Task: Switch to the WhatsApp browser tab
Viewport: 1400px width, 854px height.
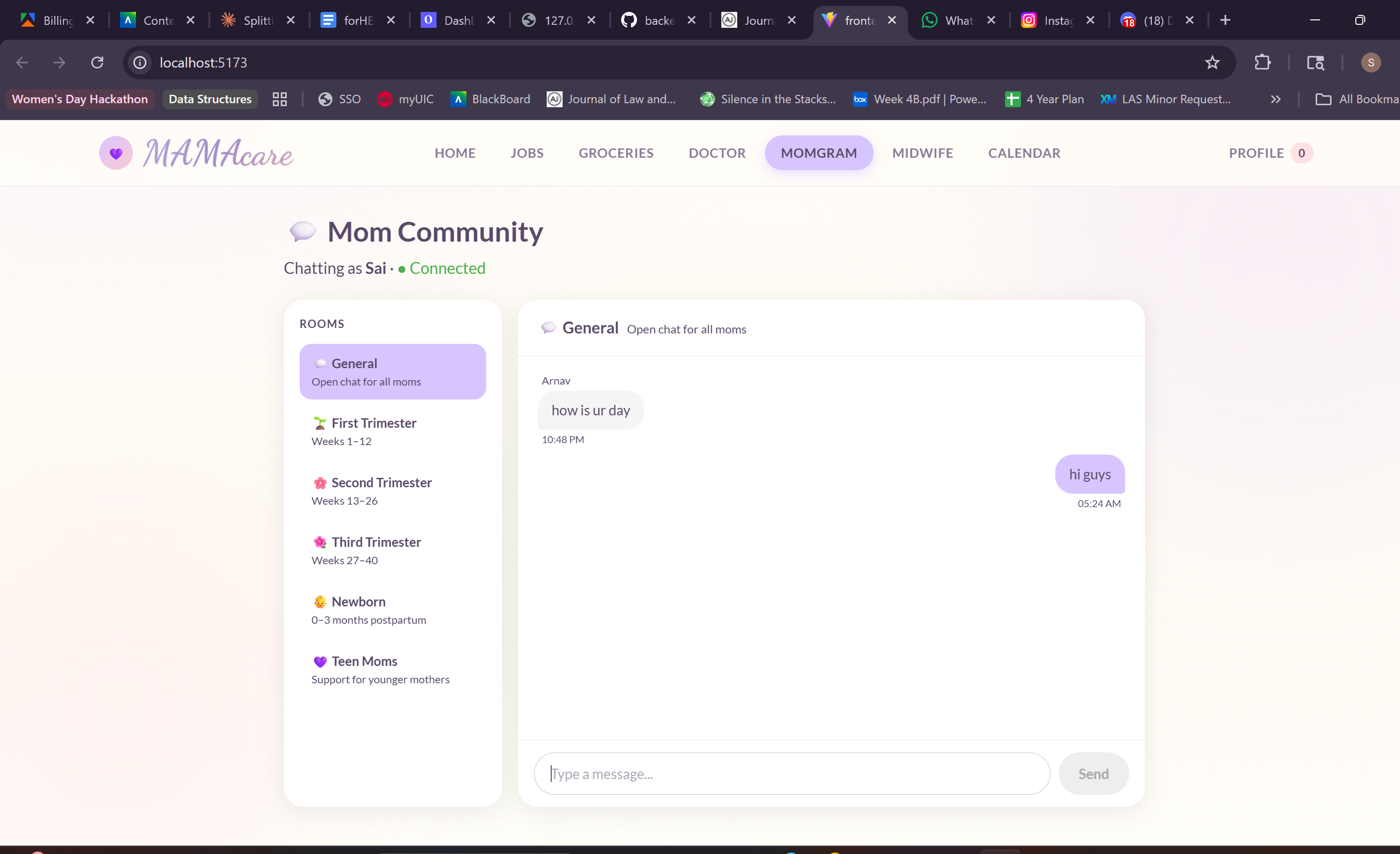Action: pos(950,20)
